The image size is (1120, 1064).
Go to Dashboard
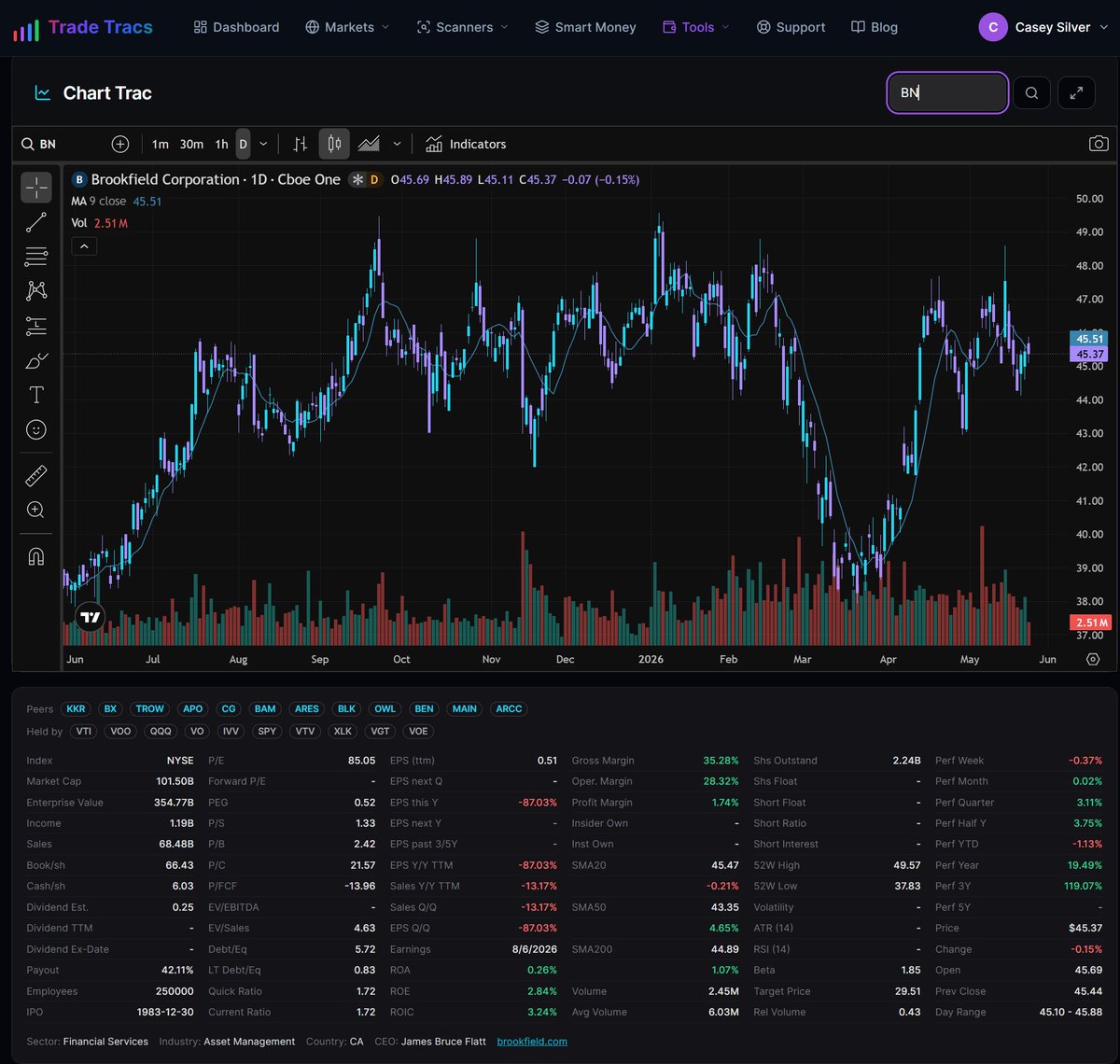point(236,27)
